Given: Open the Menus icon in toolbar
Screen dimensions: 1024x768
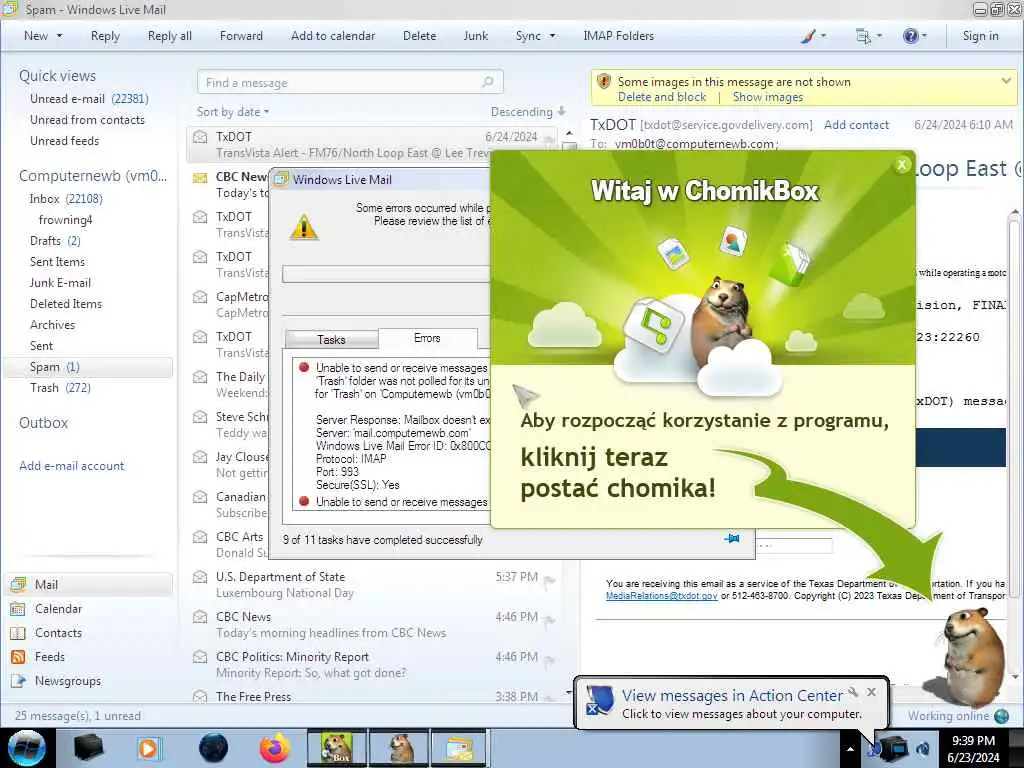Looking at the screenshot, I should pyautogui.click(x=863, y=37).
